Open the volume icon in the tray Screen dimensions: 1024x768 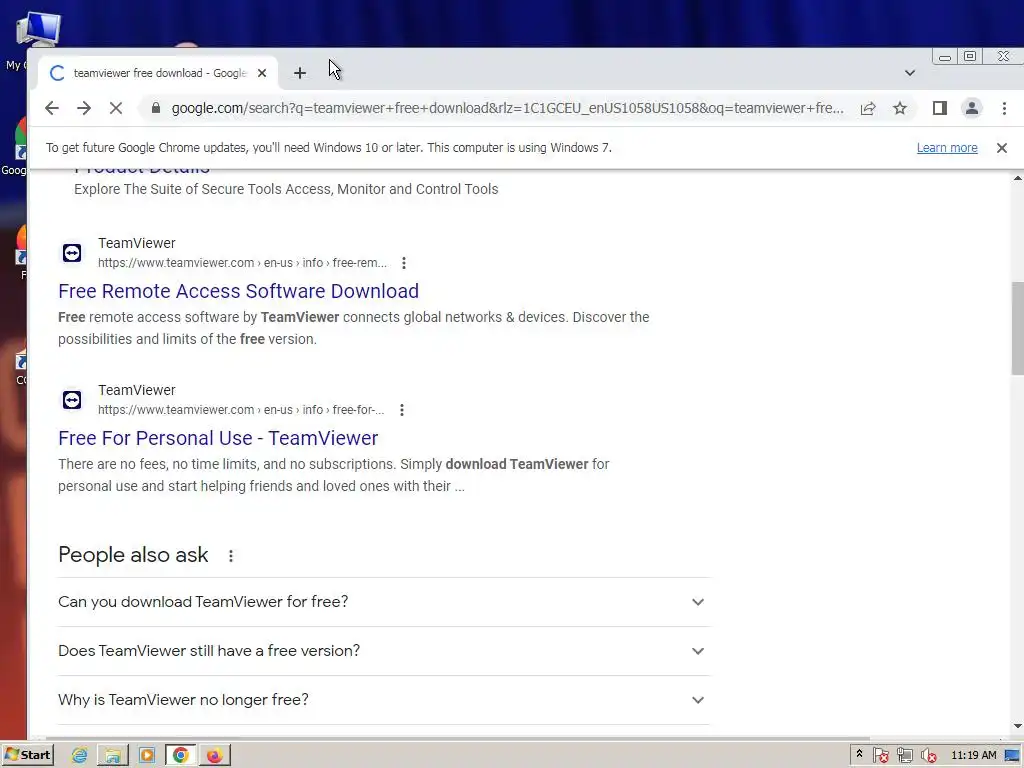pyautogui.click(x=928, y=756)
